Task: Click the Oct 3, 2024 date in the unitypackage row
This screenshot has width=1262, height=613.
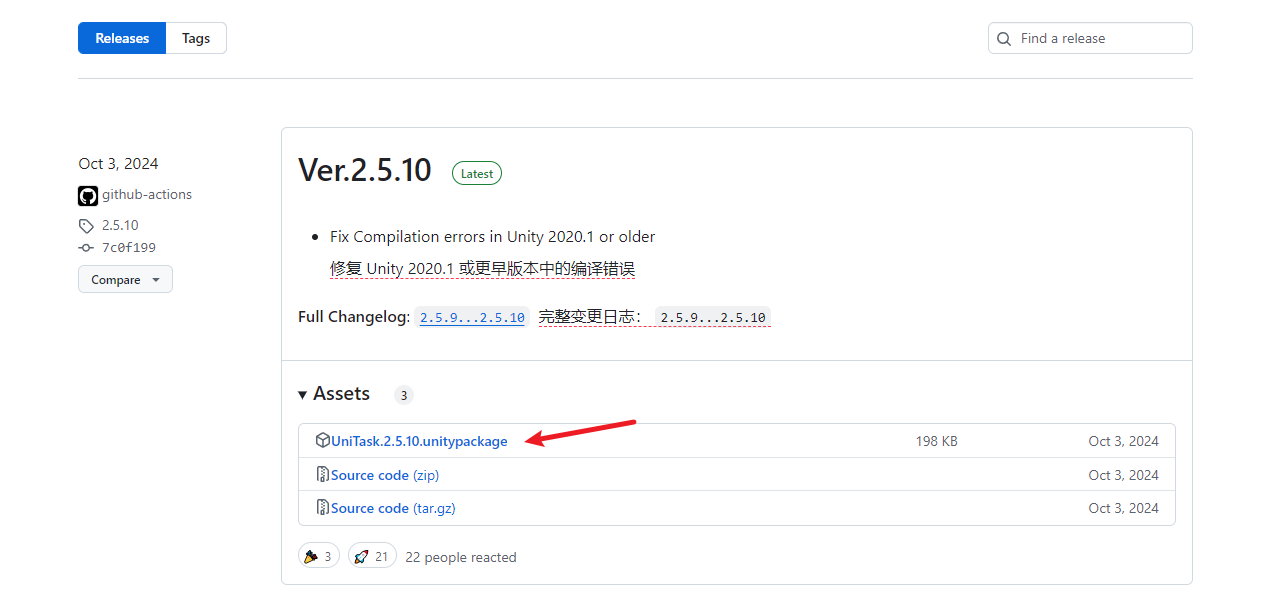Action: pos(1123,441)
